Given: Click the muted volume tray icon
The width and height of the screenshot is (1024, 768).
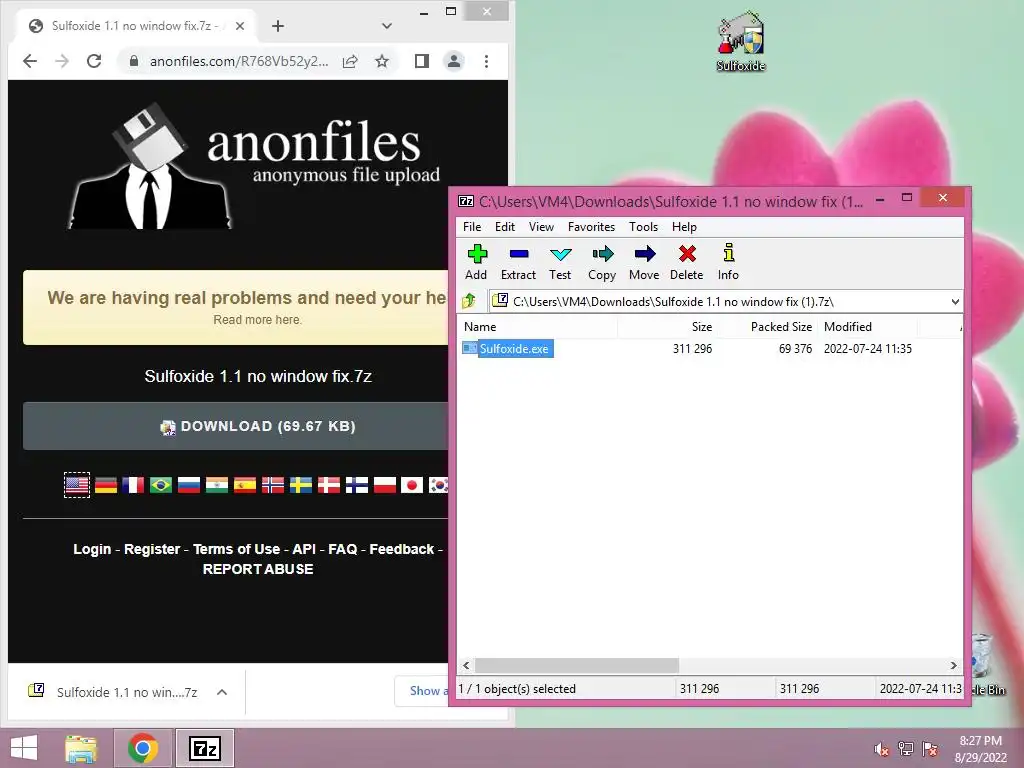Looking at the screenshot, I should point(882,749).
